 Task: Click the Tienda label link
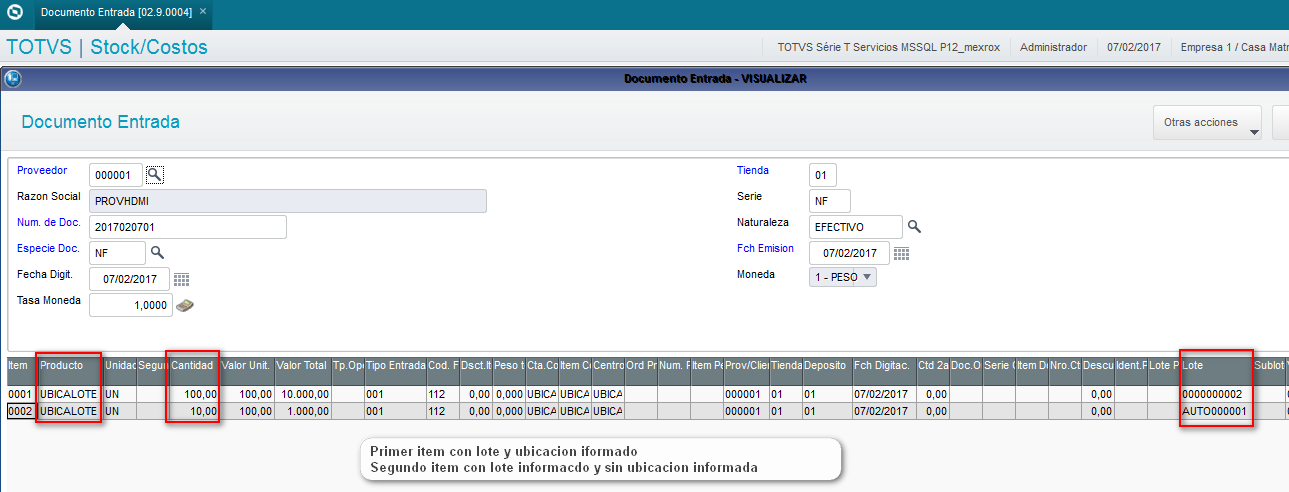point(754,170)
